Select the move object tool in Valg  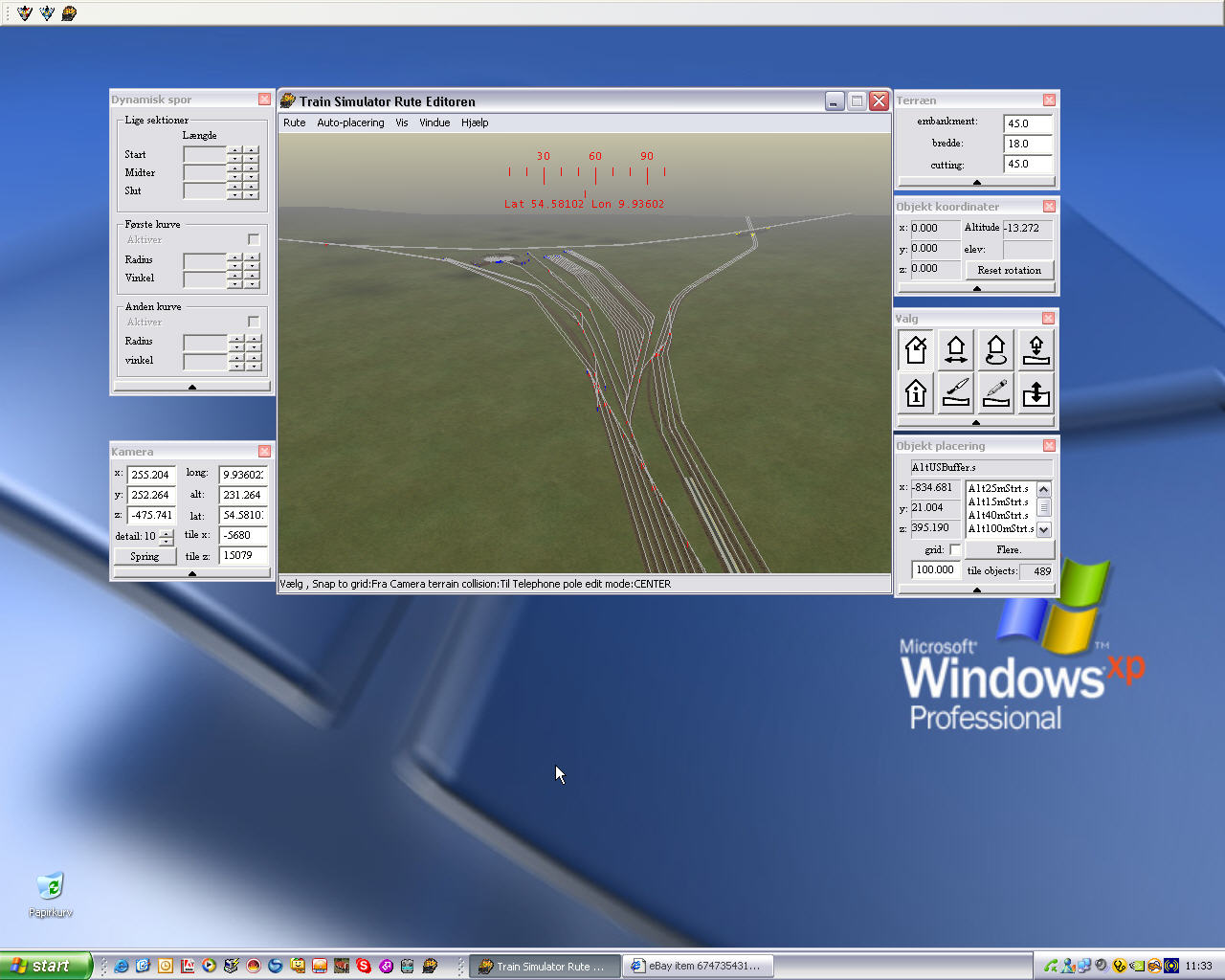click(956, 349)
